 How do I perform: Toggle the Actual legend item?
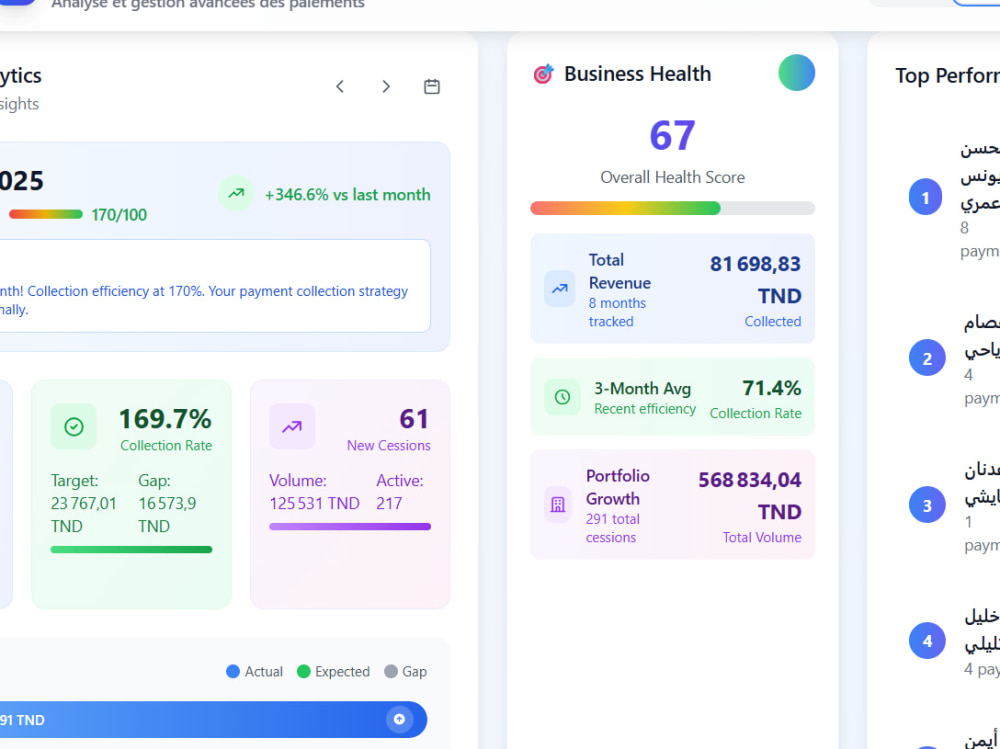(254, 672)
